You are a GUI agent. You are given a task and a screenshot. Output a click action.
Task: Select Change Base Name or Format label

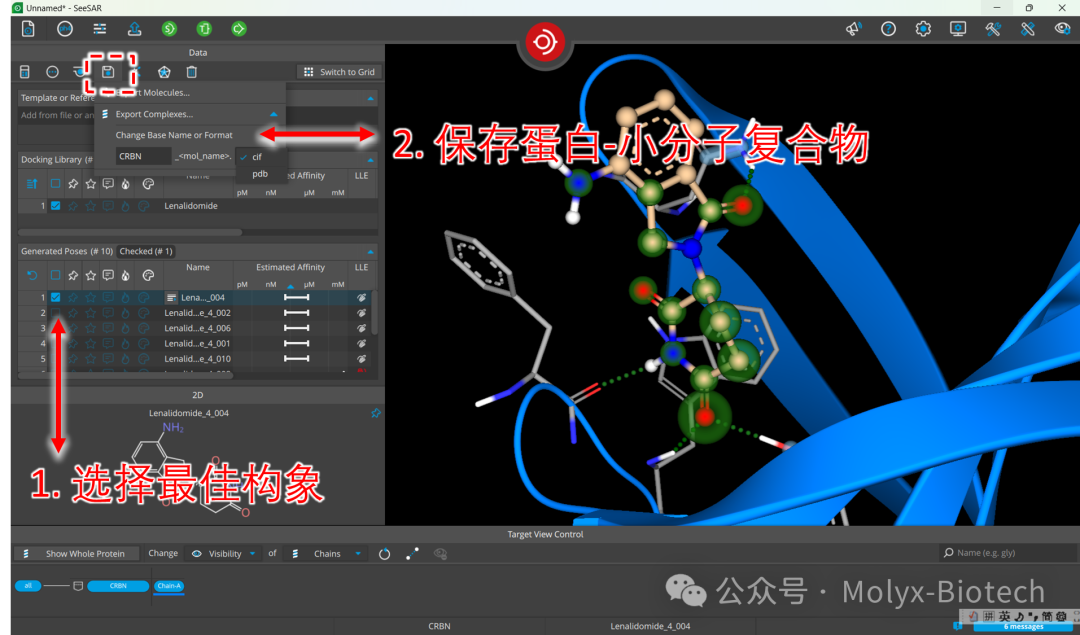174,135
